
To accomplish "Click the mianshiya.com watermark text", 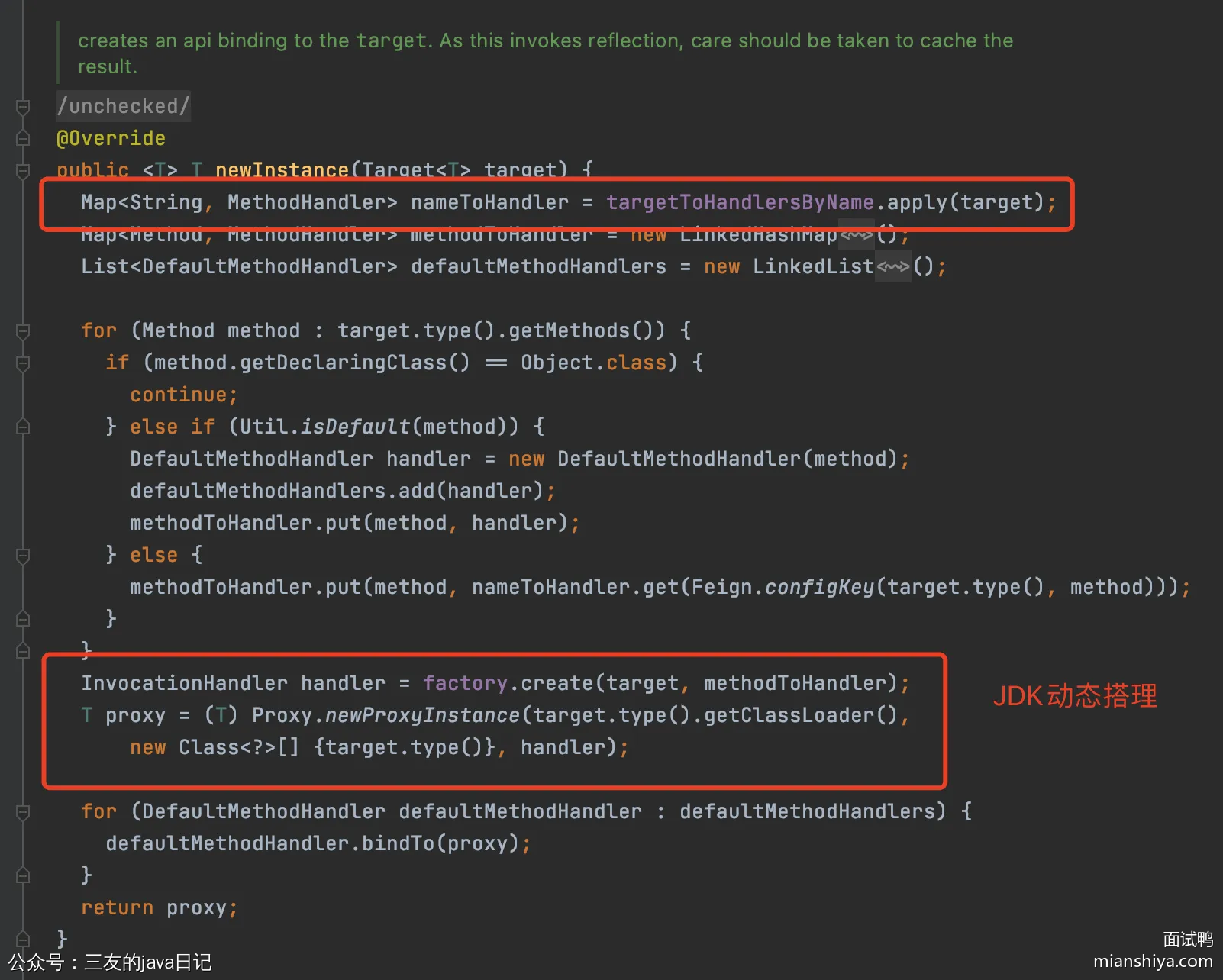I will coord(1152,961).
